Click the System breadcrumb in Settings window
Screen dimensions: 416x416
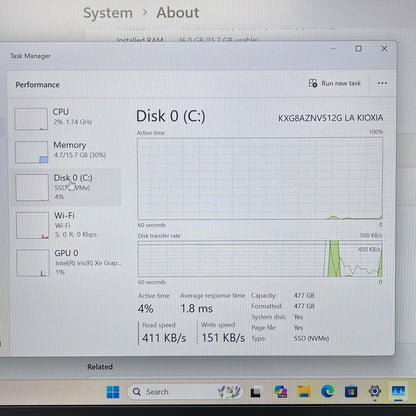click(x=108, y=13)
